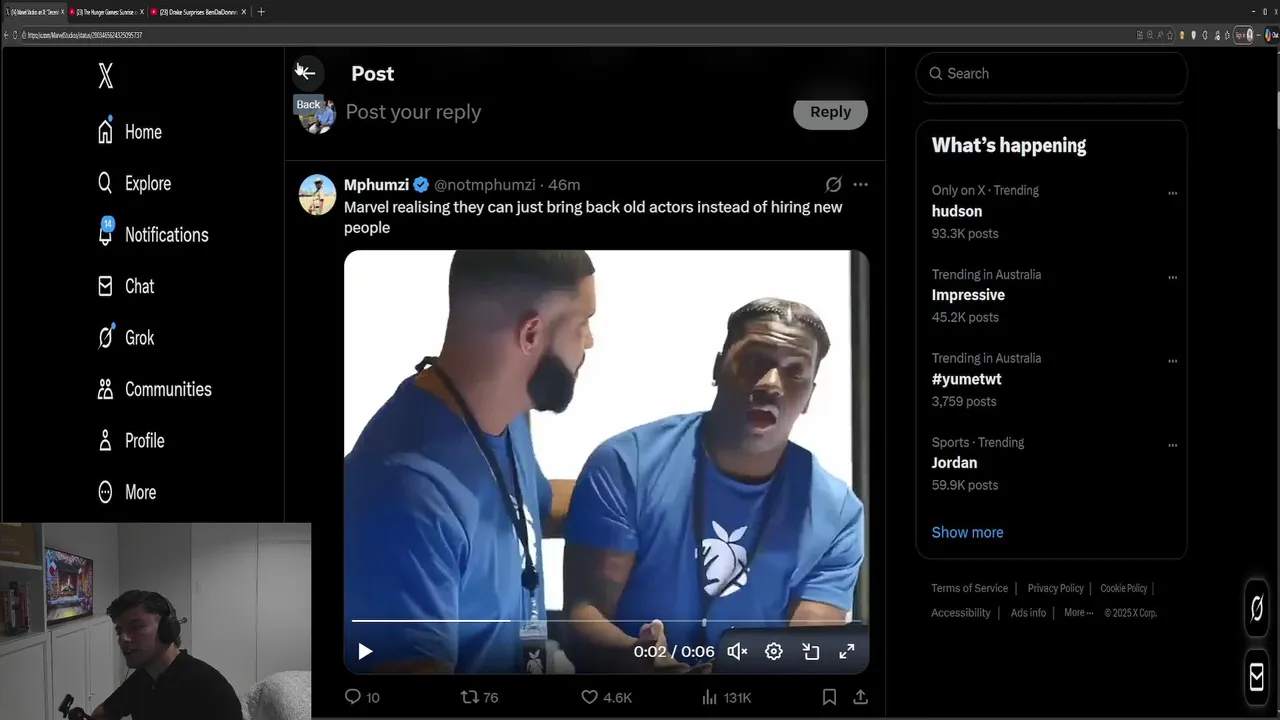
Task: Open browser zoom magnifier in the address bar
Action: pyautogui.click(x=1150, y=35)
